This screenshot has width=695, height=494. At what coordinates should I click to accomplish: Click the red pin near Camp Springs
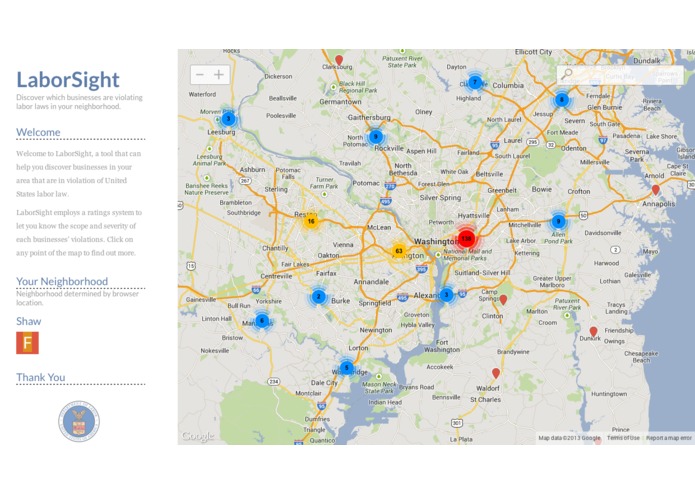tap(503, 300)
